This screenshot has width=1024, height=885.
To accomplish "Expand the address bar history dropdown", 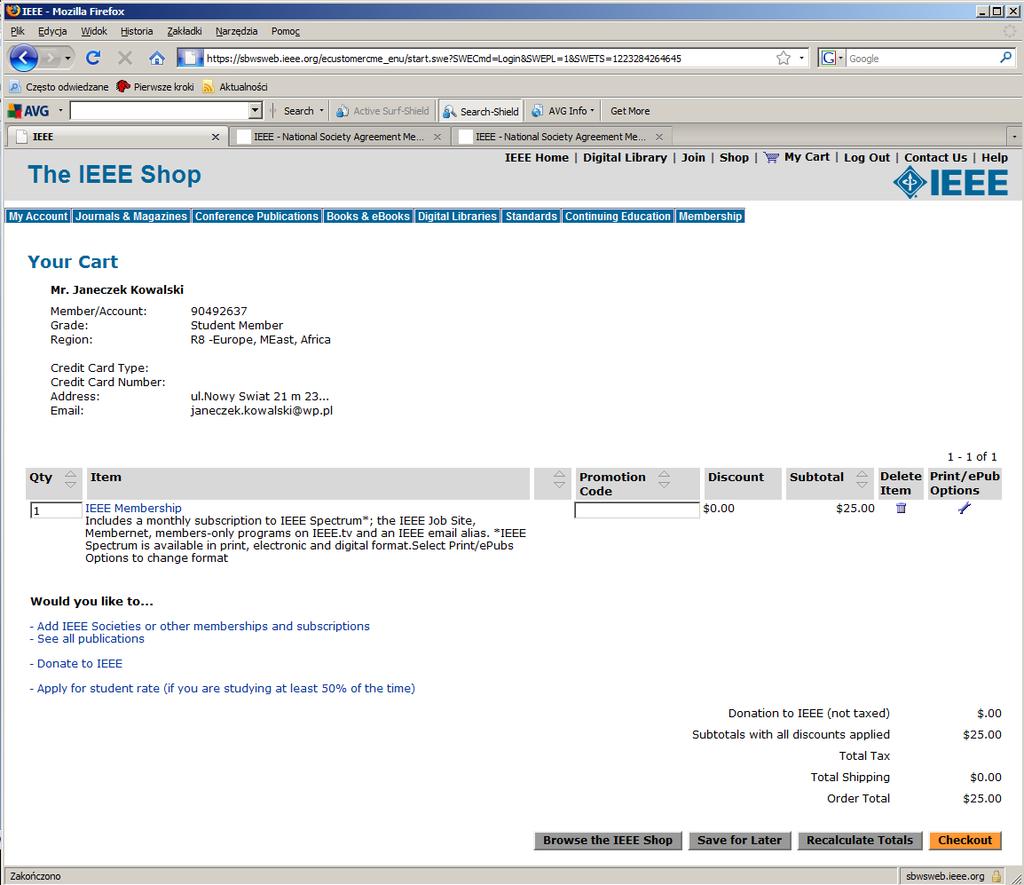I will click(801, 58).
